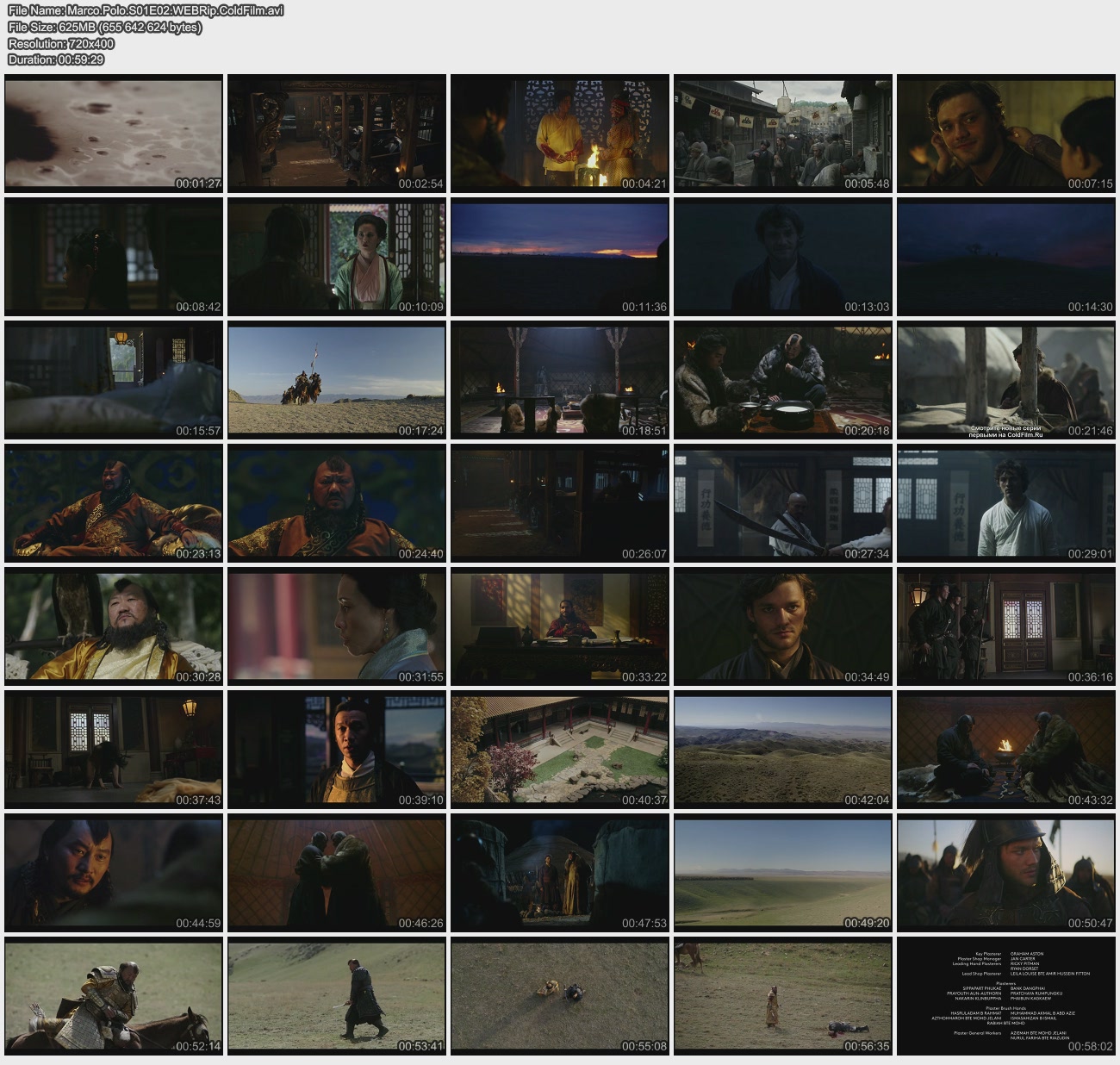Click the Resolution 720x400 text
Screen dimensions: 1120x1065
click(x=61, y=43)
